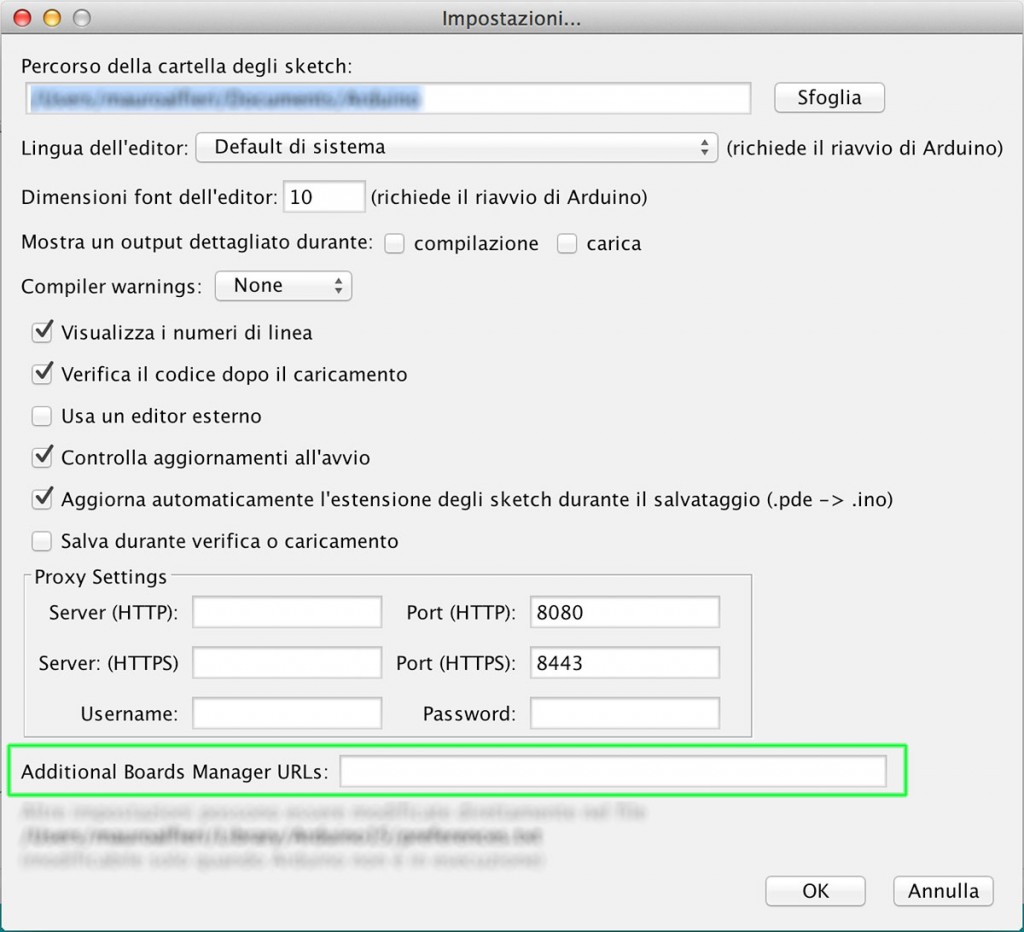Toggle Verifica il codice dopo il caricamento

[42, 374]
